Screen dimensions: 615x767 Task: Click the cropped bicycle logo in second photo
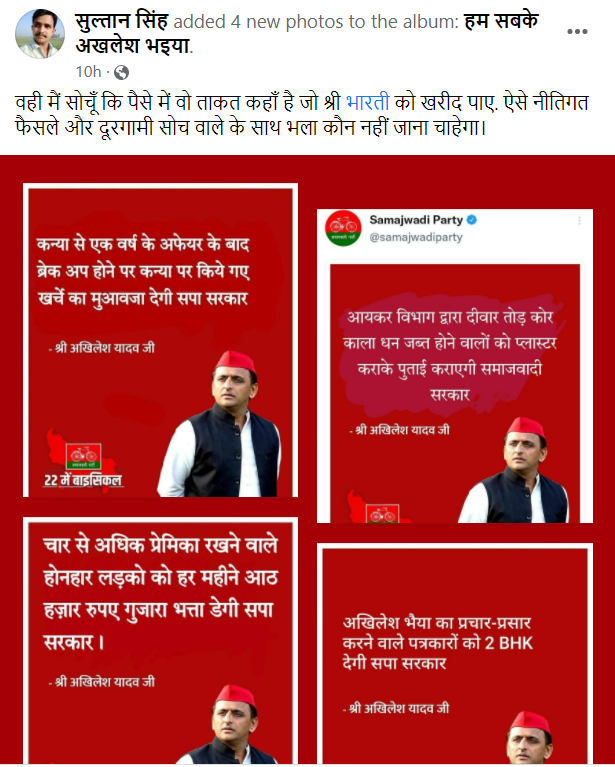point(382,514)
